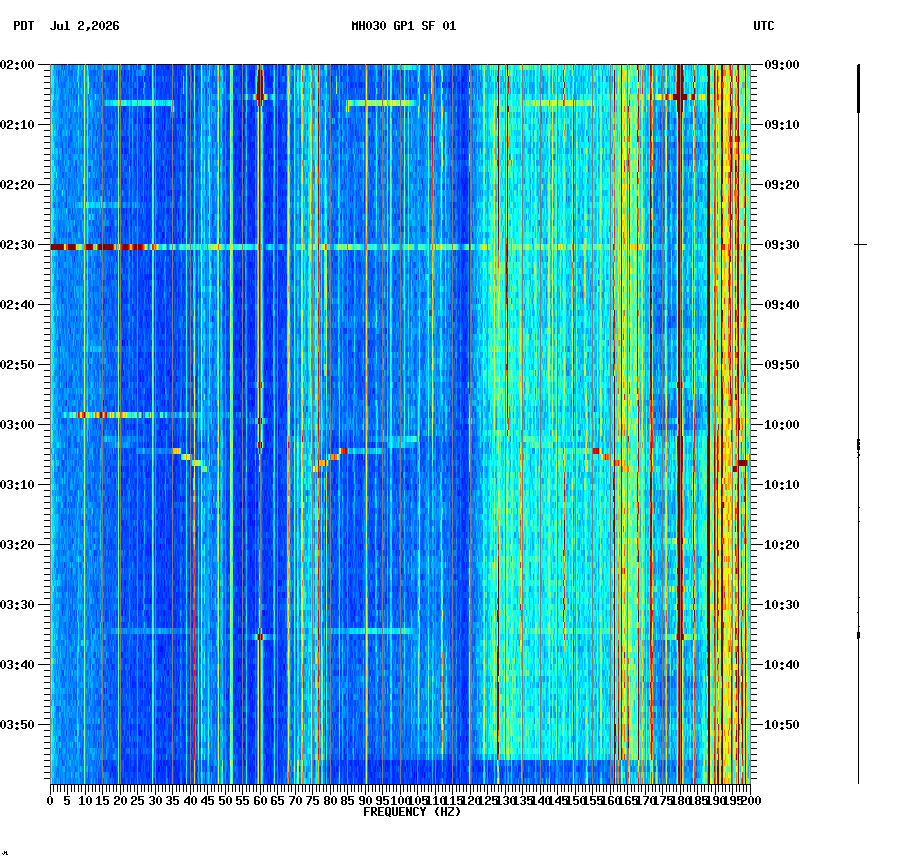Click the tick mark on the right seismogram trace

tap(861, 244)
